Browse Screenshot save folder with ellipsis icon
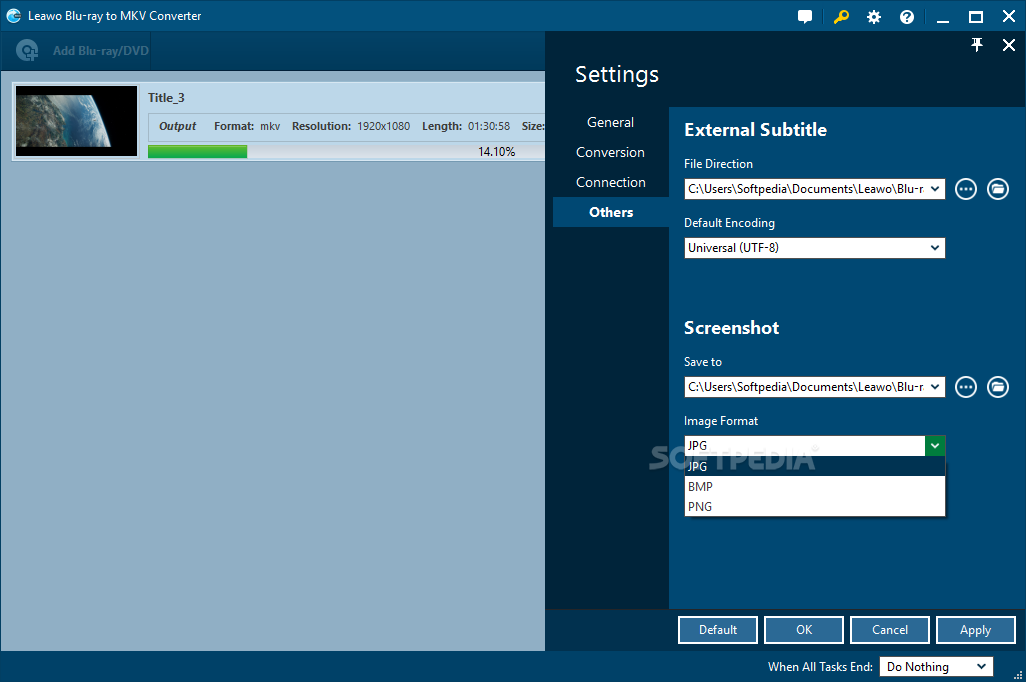Viewport: 1026px width, 682px height. pyautogui.click(x=966, y=387)
